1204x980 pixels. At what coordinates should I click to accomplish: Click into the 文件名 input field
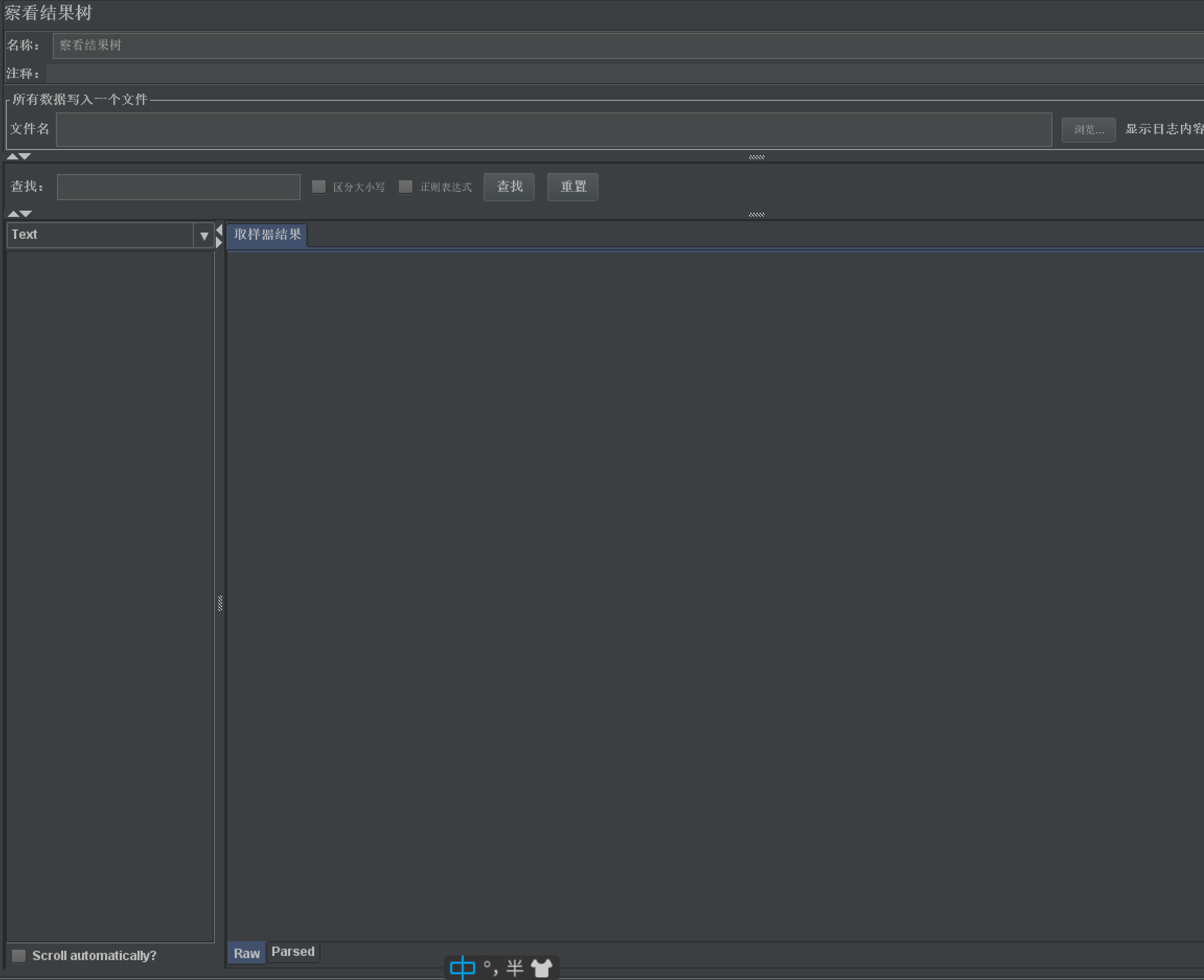click(x=554, y=129)
